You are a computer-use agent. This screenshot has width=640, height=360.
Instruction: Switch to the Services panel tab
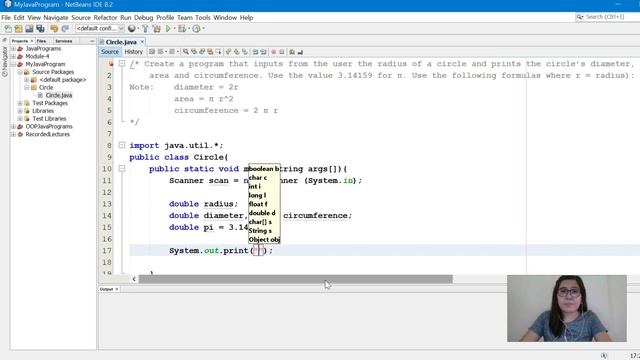click(64, 41)
